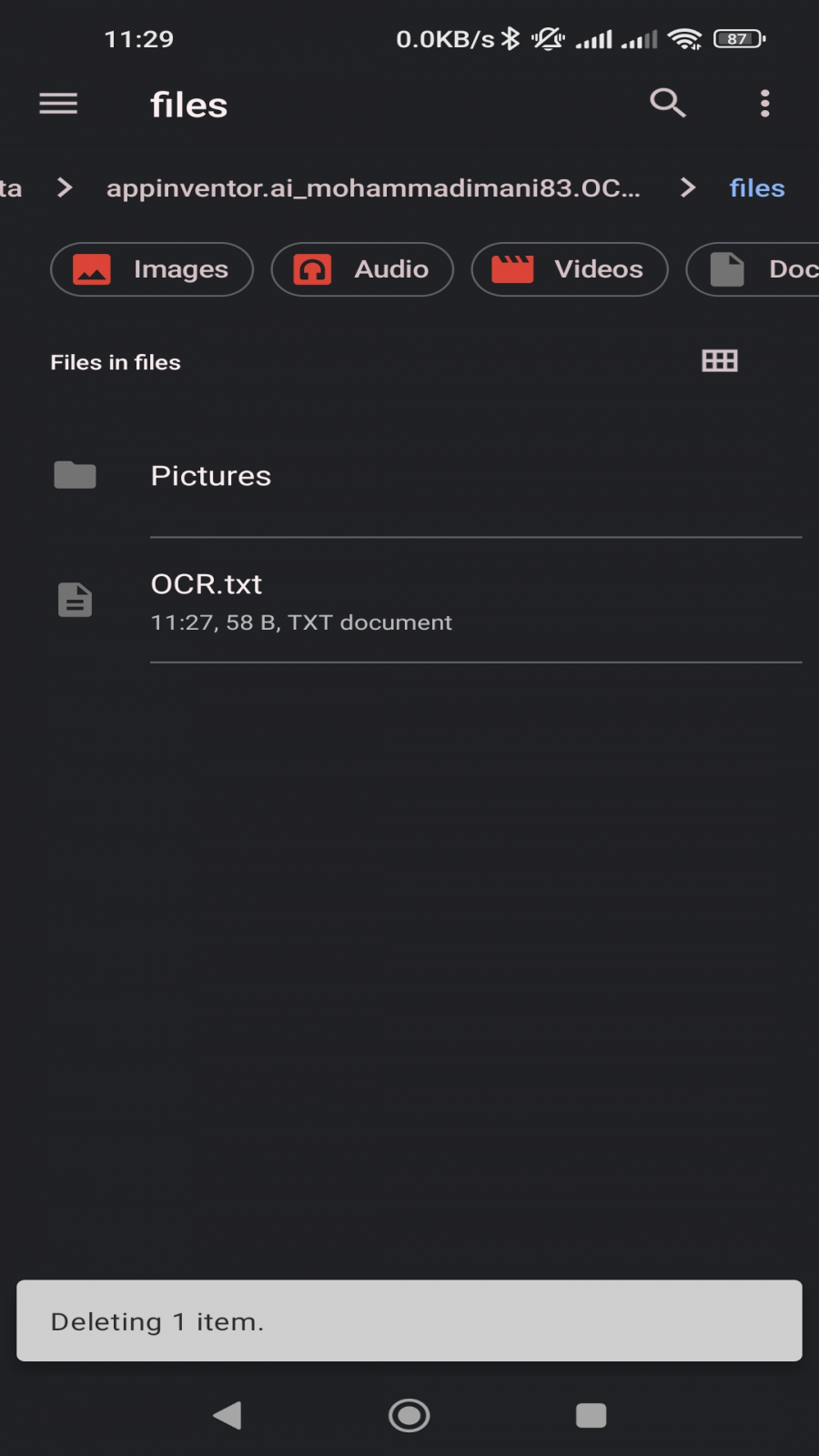Filter by Audio chip

(362, 269)
